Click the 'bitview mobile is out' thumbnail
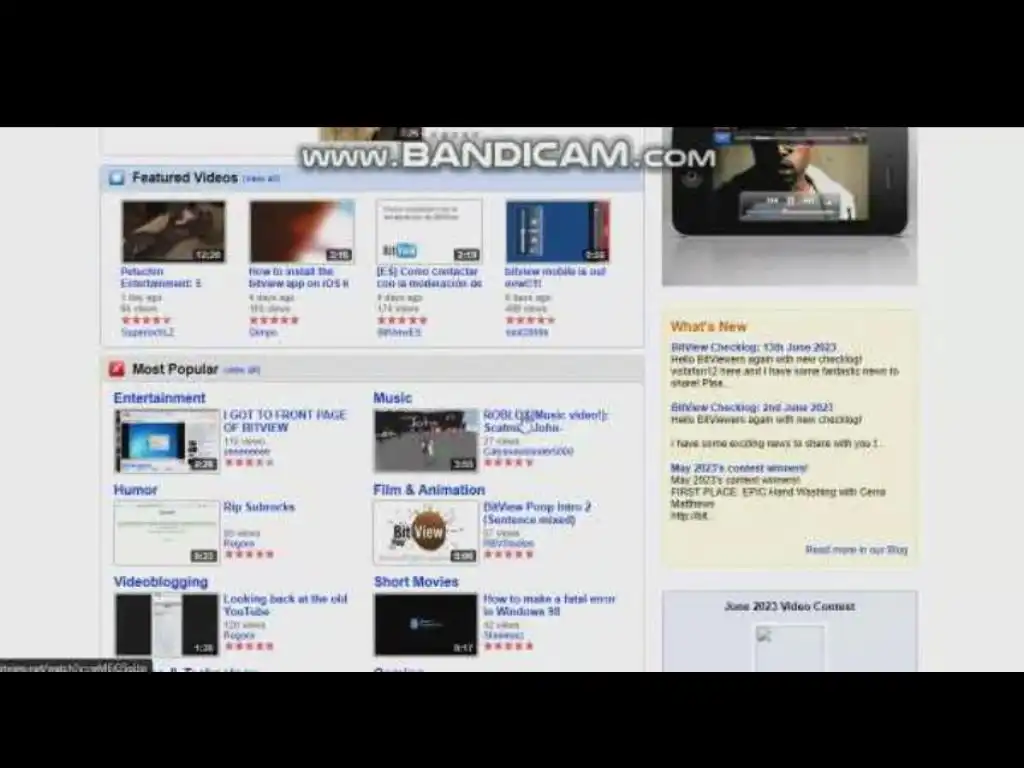1024x768 pixels. pos(558,231)
